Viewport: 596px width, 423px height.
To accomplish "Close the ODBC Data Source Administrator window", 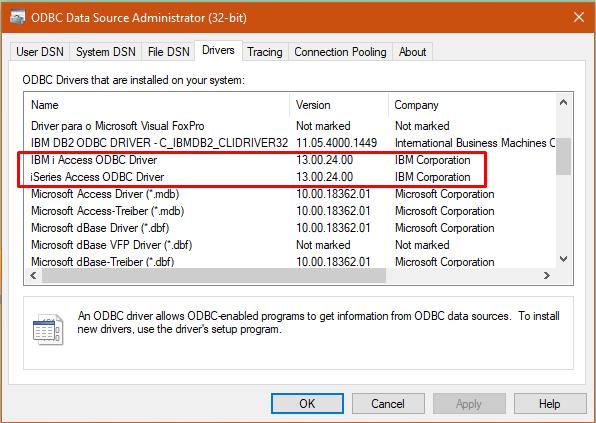I will tap(579, 17).
